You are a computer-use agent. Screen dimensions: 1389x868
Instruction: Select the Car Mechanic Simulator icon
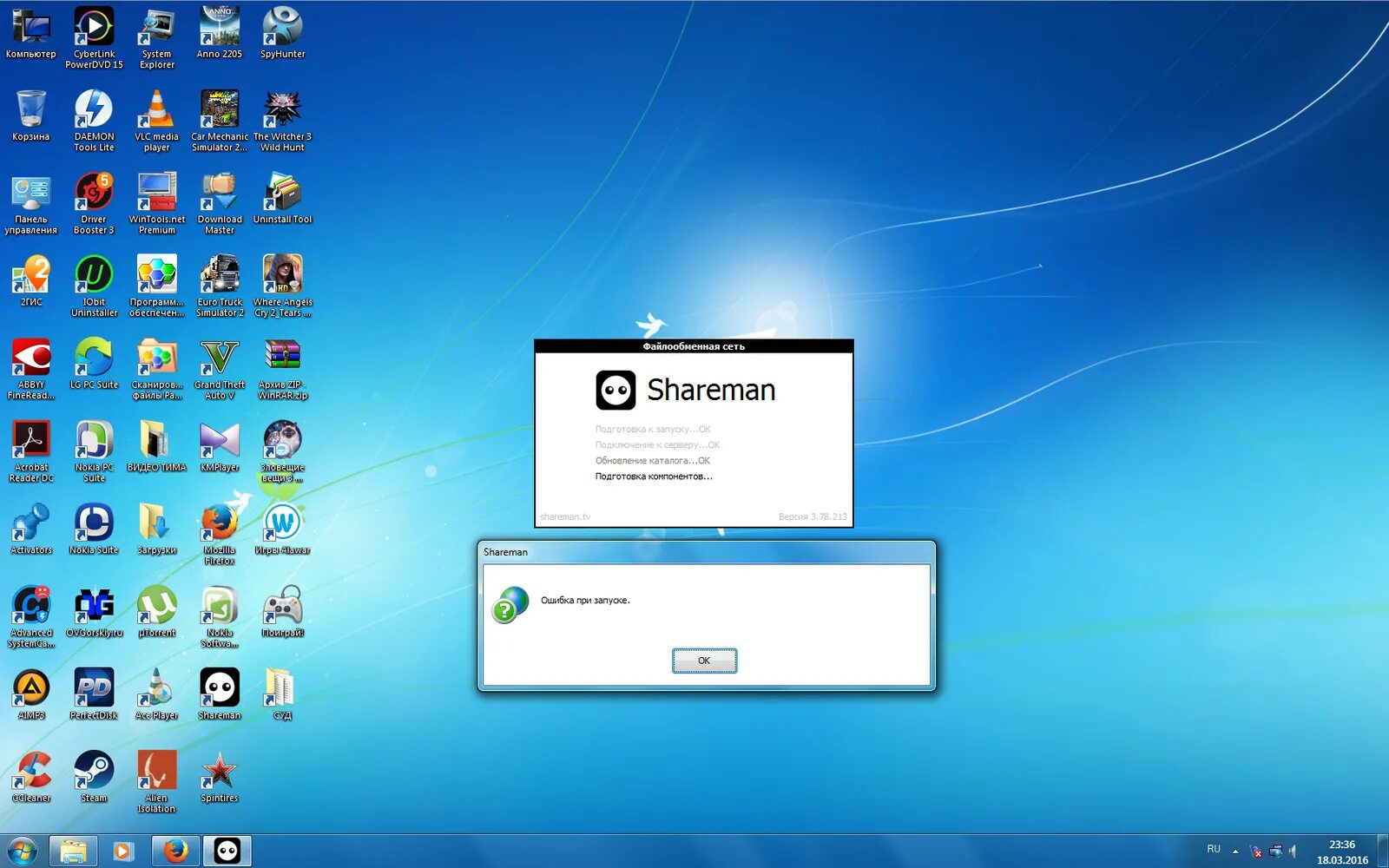click(x=220, y=121)
